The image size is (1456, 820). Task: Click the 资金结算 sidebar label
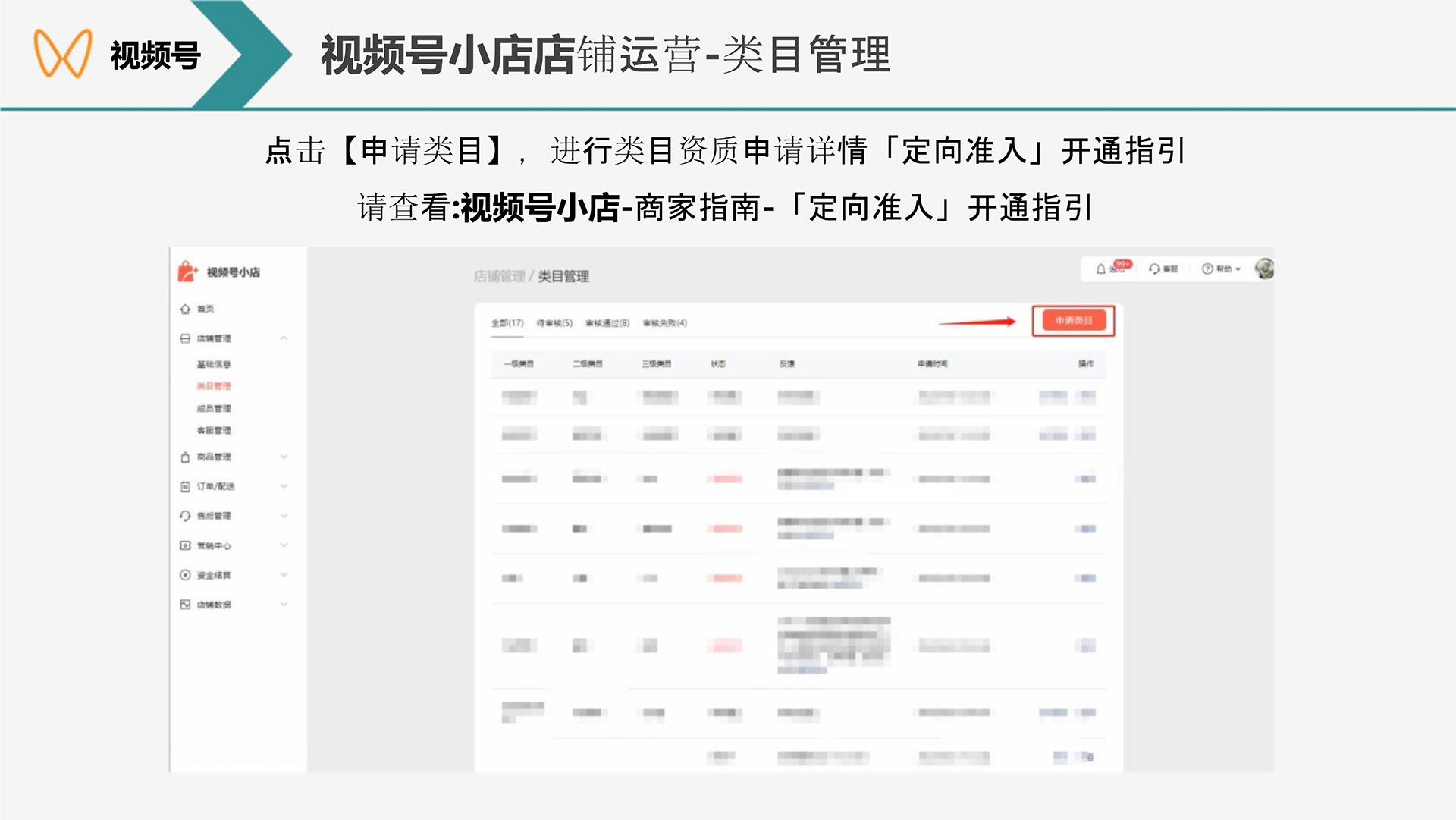[x=214, y=575]
